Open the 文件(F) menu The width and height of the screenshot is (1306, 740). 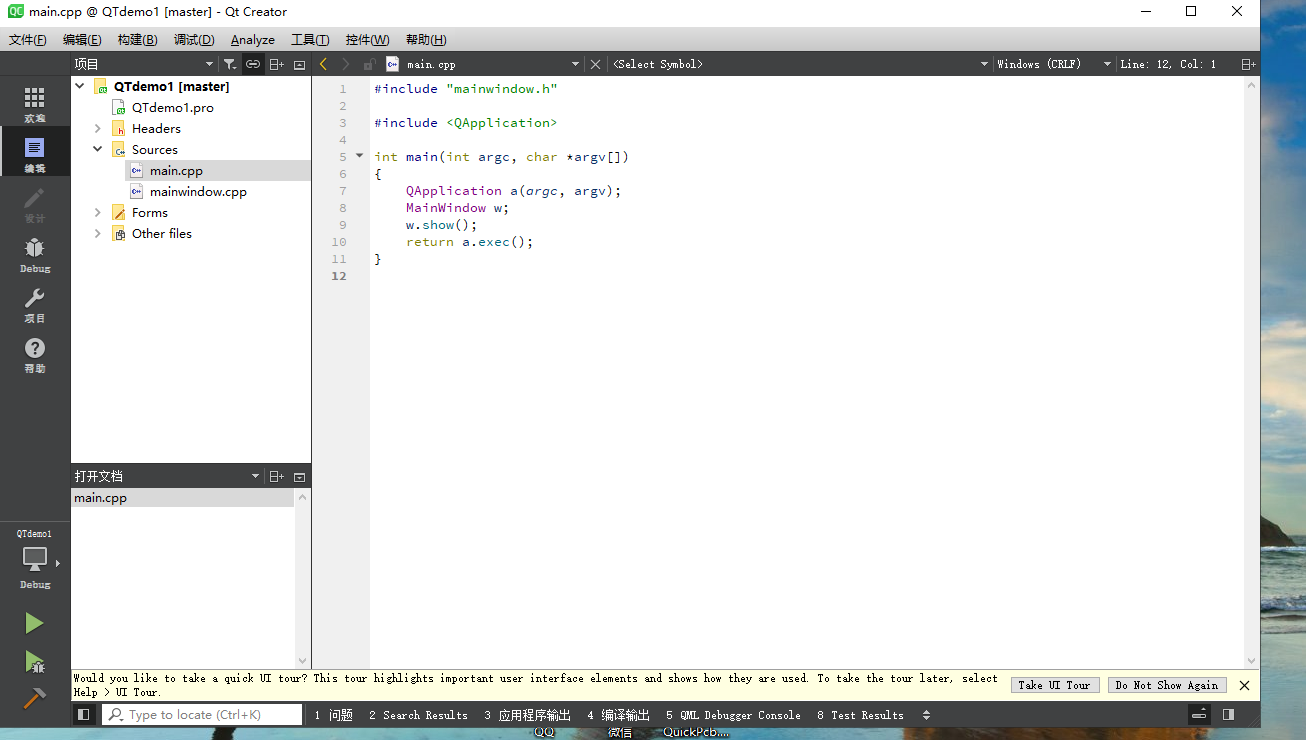click(x=28, y=40)
